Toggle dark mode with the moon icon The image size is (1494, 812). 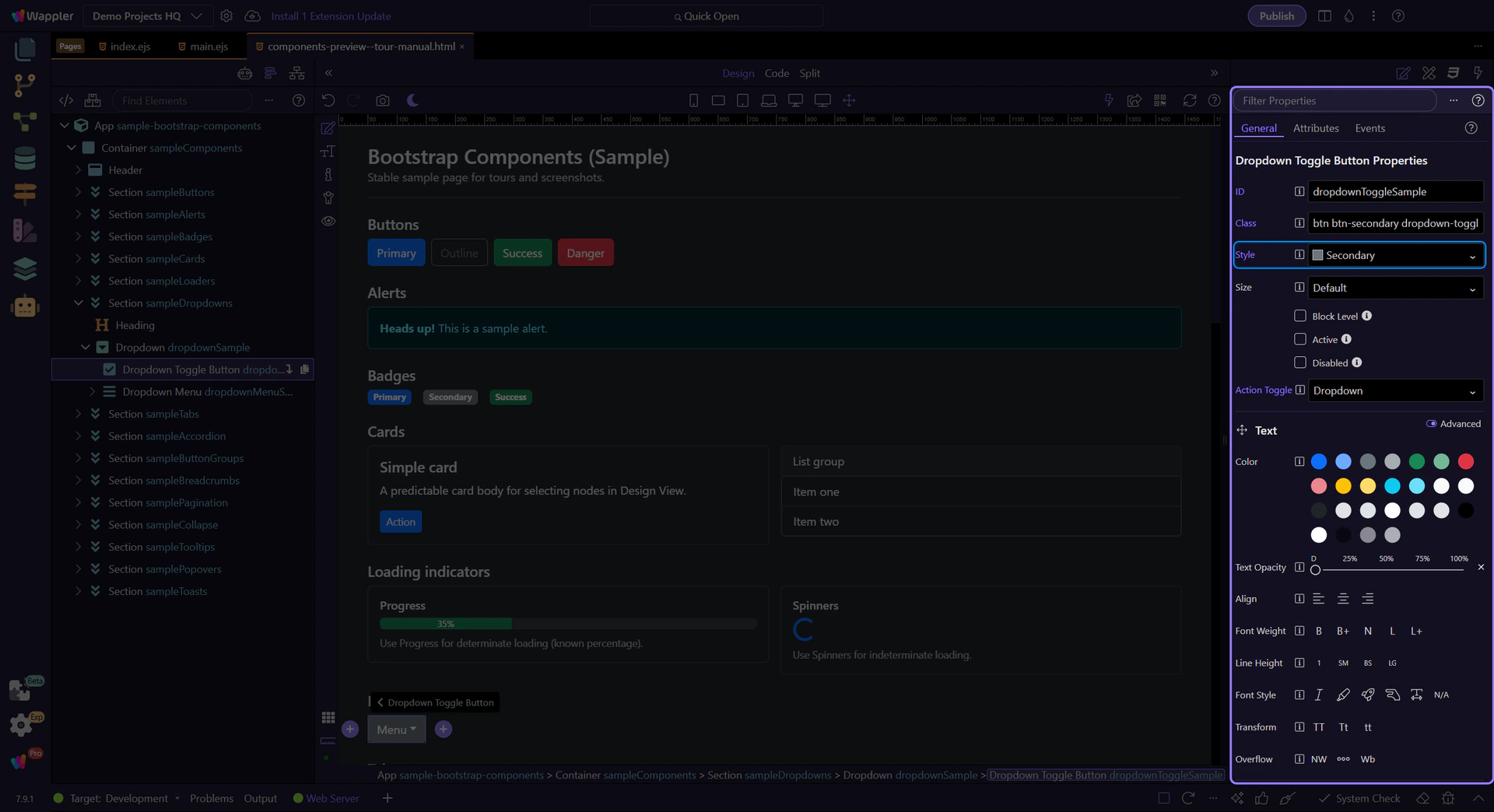tap(412, 100)
